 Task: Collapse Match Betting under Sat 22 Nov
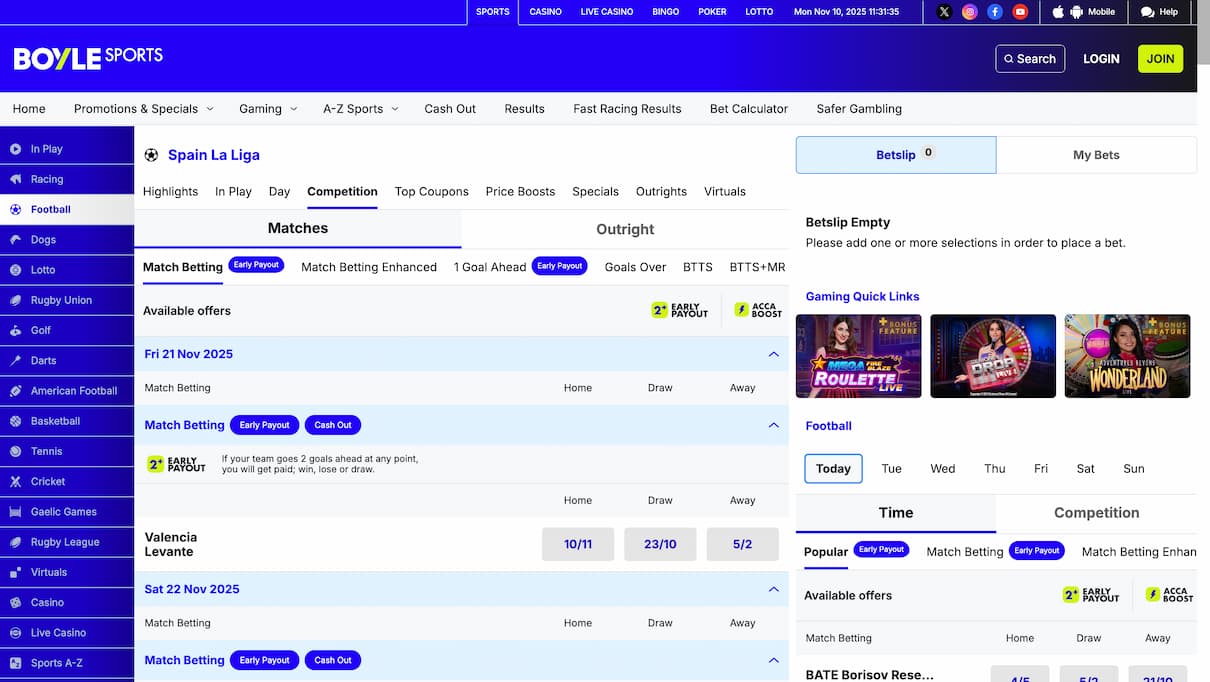coord(773,660)
